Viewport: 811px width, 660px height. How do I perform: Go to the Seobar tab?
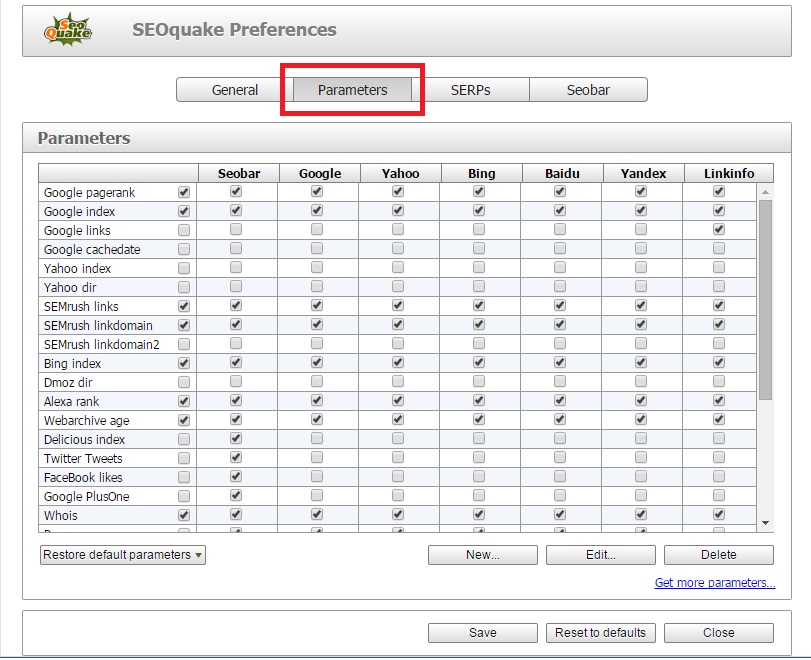coord(588,90)
